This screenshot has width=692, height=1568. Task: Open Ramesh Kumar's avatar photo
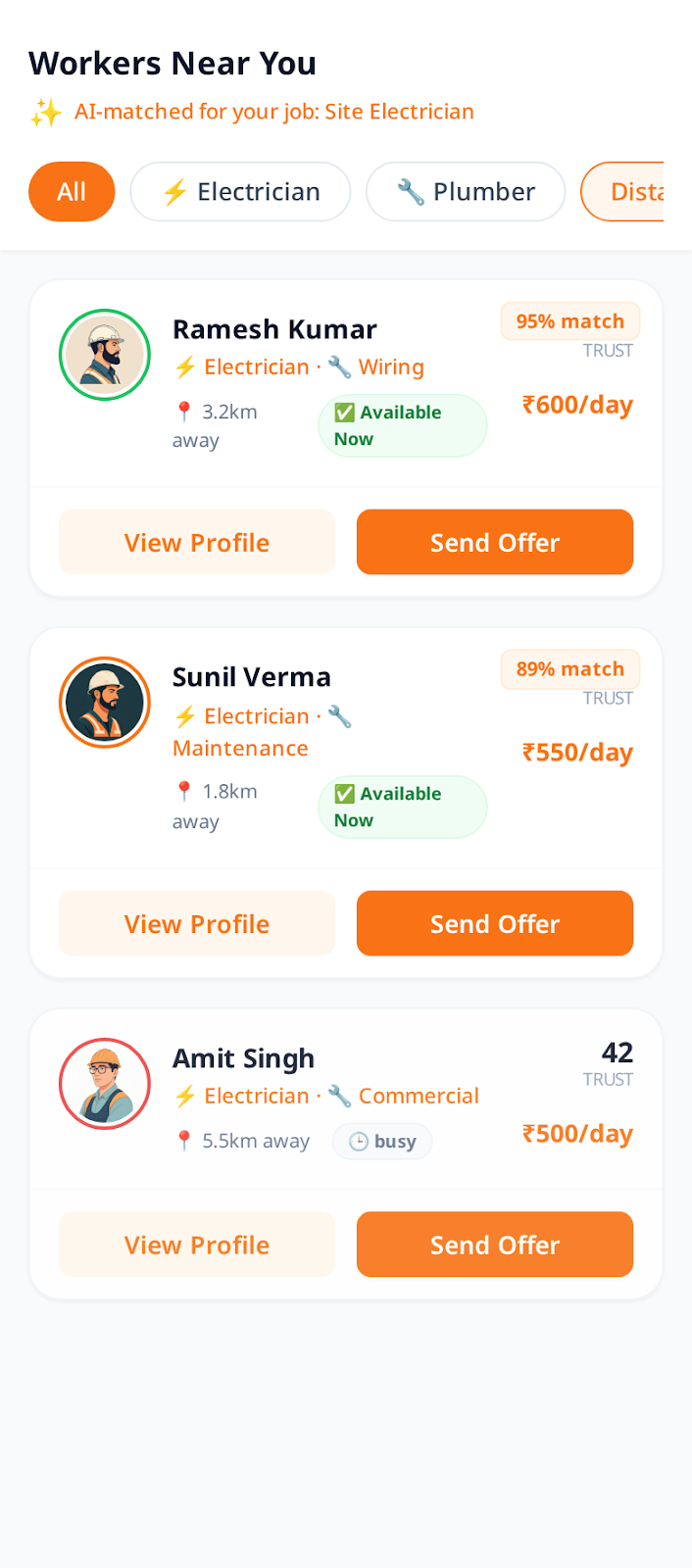click(x=105, y=355)
